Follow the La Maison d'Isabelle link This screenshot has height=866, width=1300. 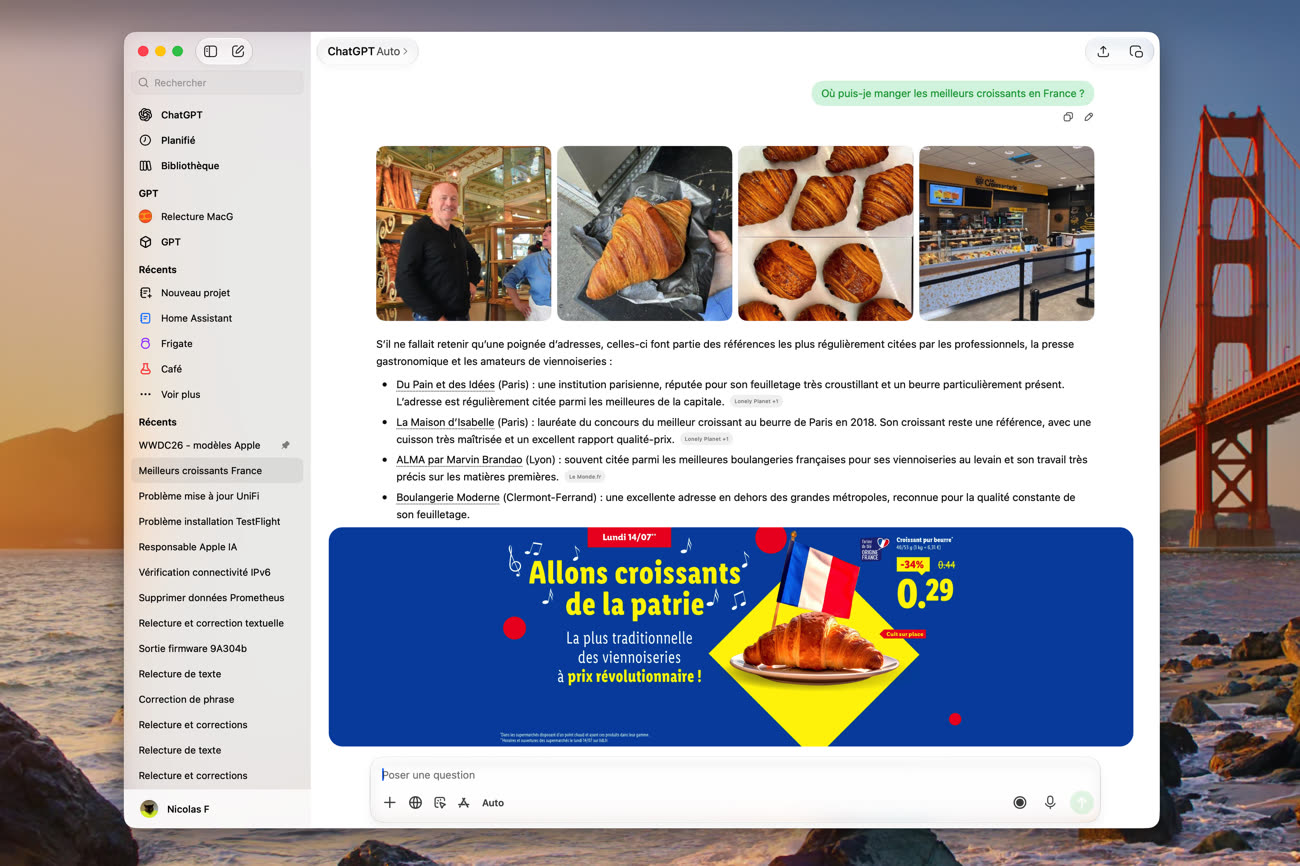tap(445, 422)
